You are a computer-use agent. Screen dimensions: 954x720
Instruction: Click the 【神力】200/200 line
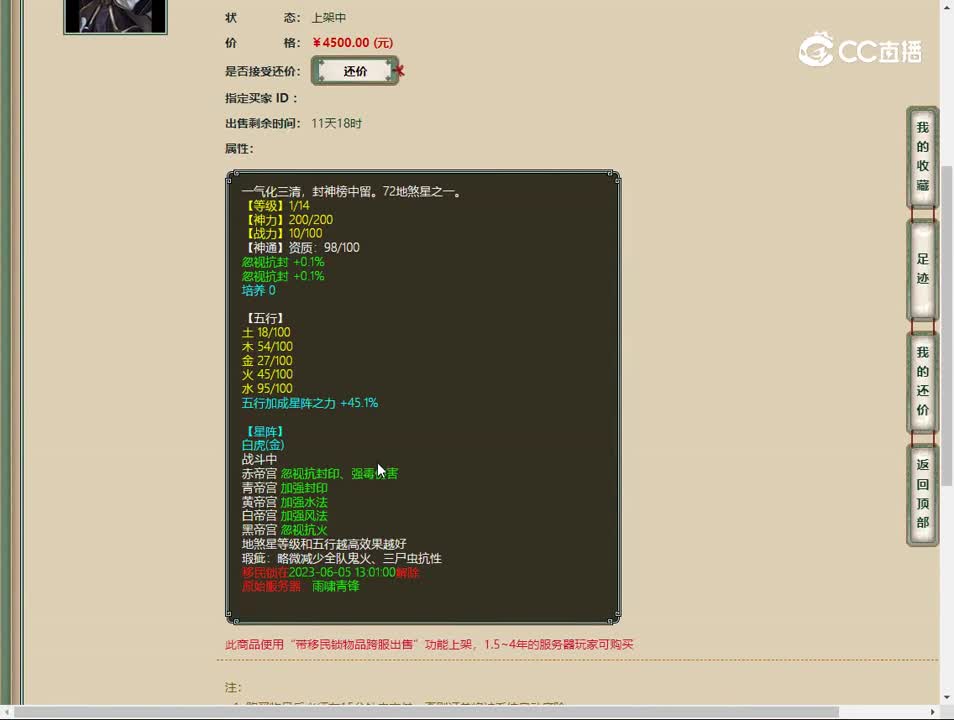[288, 220]
